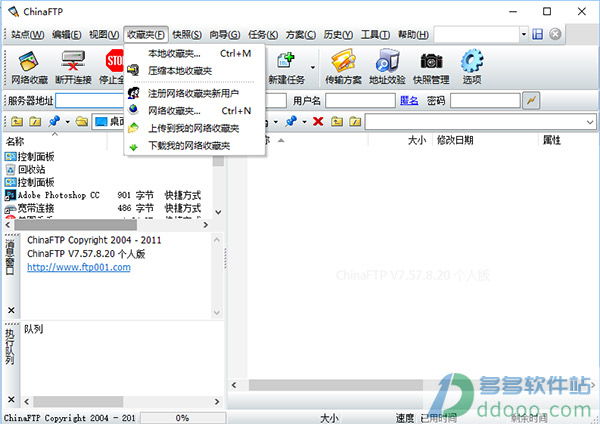600x424 pixels.
Task: Open the 帮助(H) menu
Action: (413, 35)
